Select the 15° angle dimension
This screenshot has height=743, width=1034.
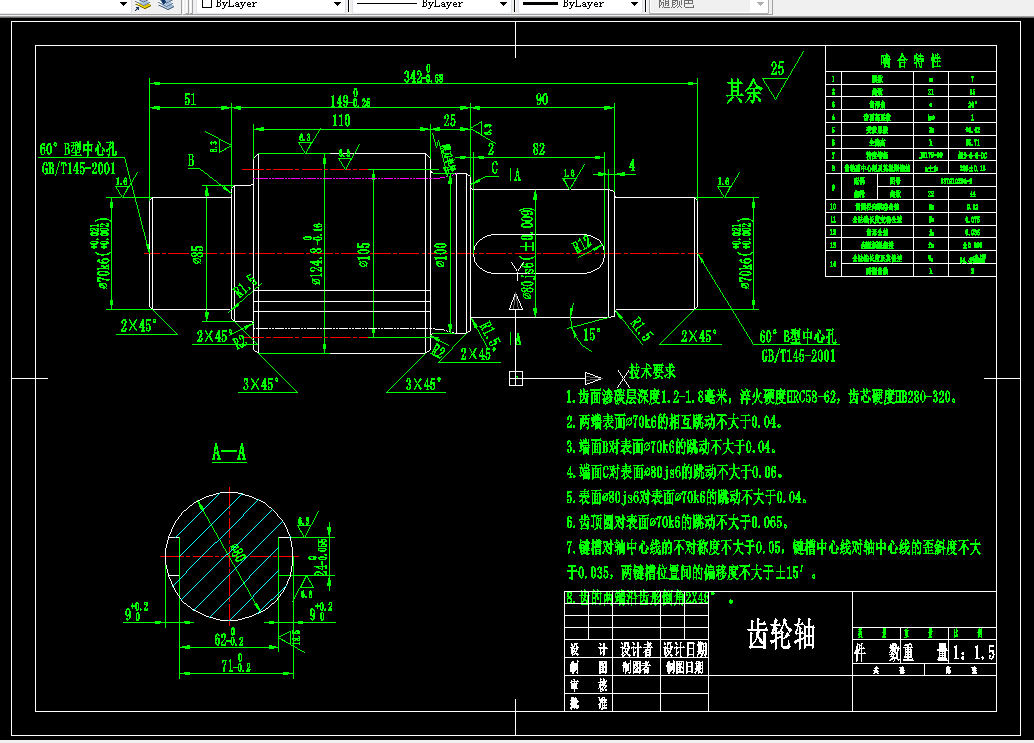pyautogui.click(x=591, y=335)
